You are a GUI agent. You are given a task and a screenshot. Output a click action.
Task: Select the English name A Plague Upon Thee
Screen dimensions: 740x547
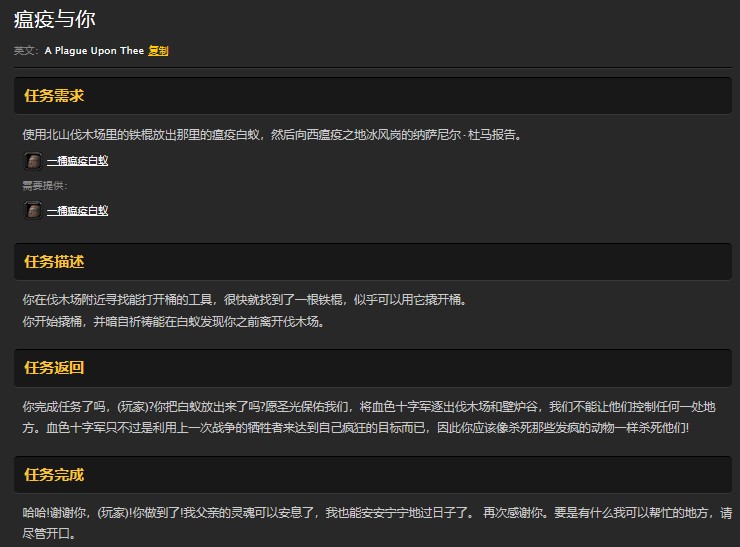(x=94, y=51)
